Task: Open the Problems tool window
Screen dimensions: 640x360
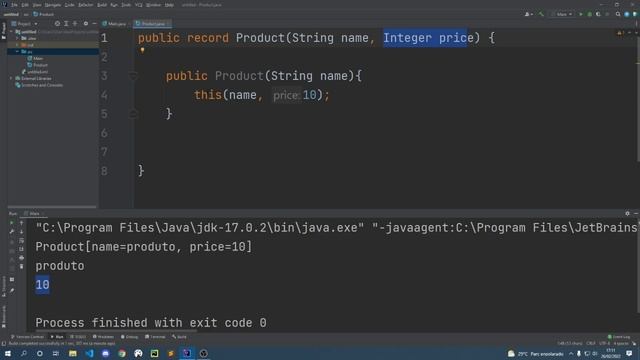Action: tap(103, 337)
